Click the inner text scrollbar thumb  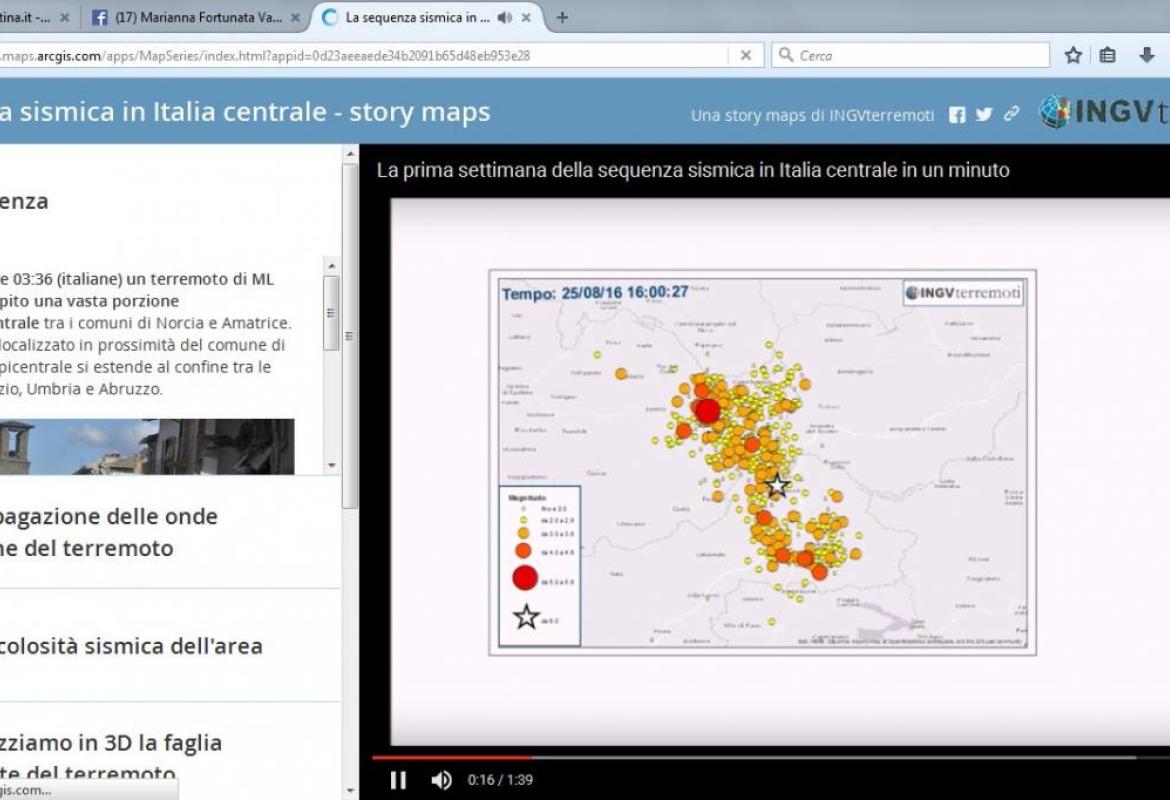(331, 313)
